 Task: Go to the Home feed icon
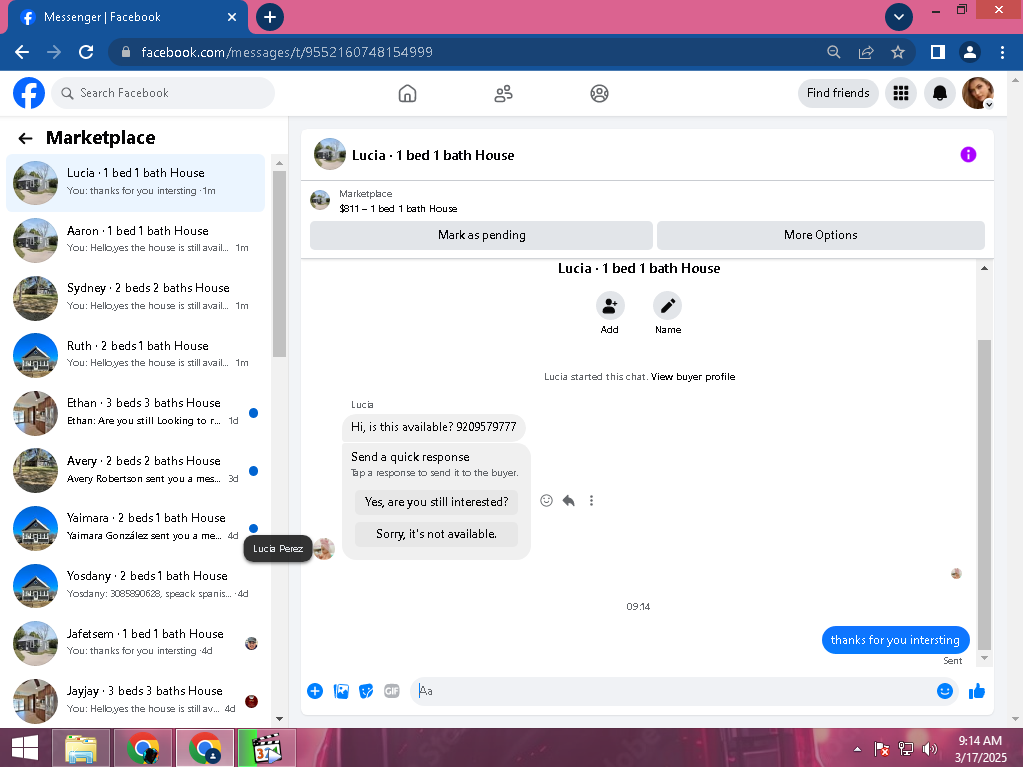pos(407,93)
